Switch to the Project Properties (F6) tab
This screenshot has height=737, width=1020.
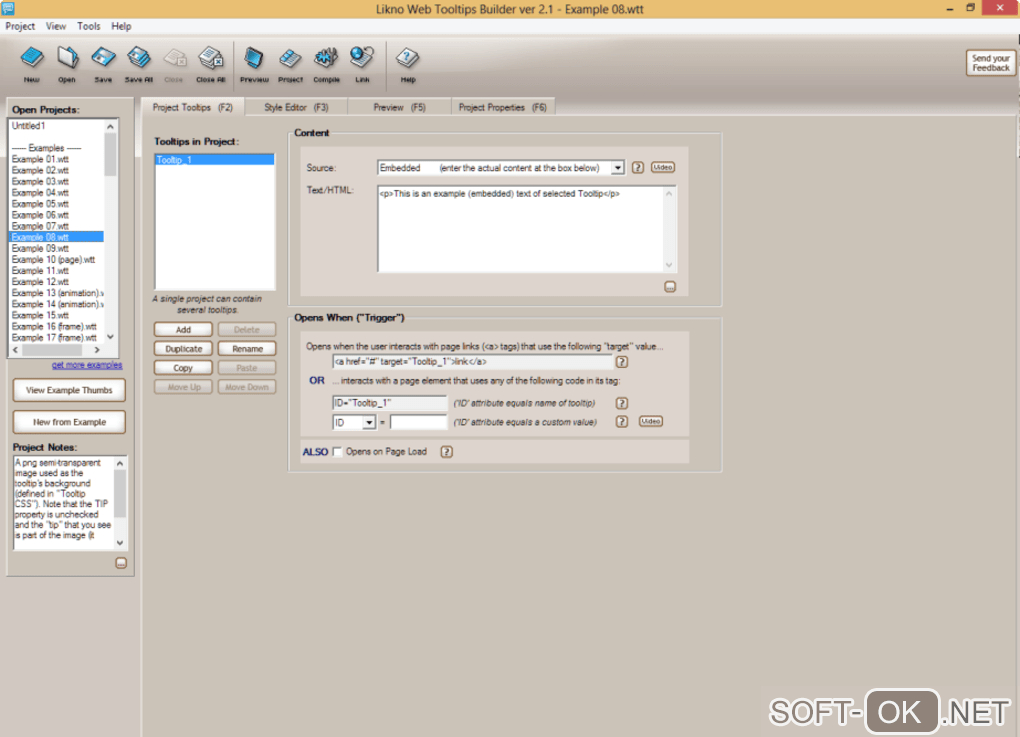pos(503,107)
